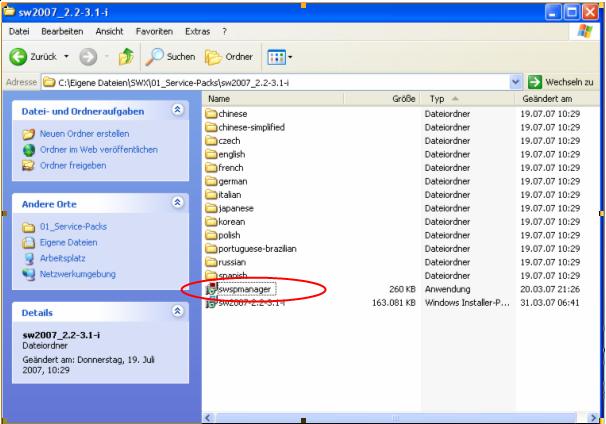
Task: Sort by the Typ column header
Action: click(467, 99)
